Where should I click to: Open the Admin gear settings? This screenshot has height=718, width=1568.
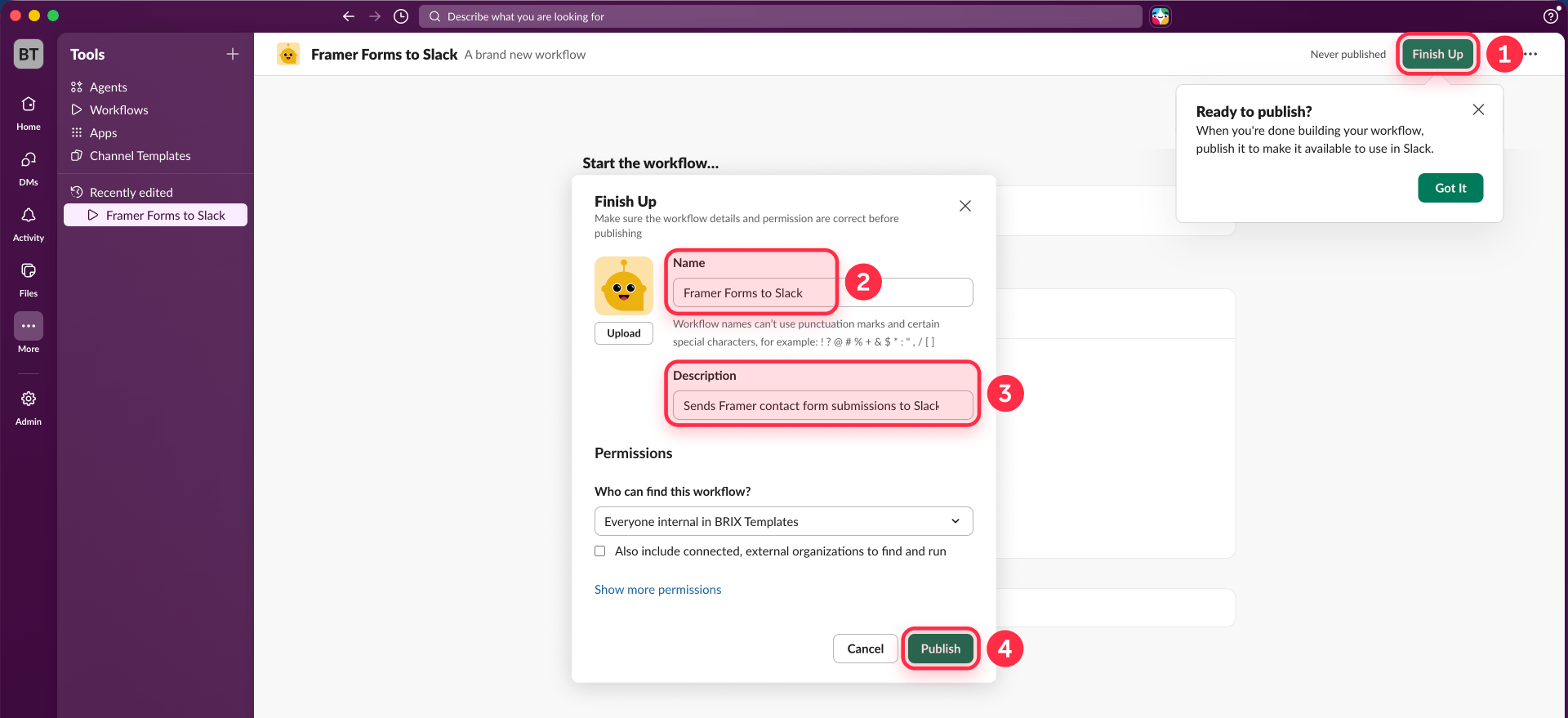click(29, 407)
